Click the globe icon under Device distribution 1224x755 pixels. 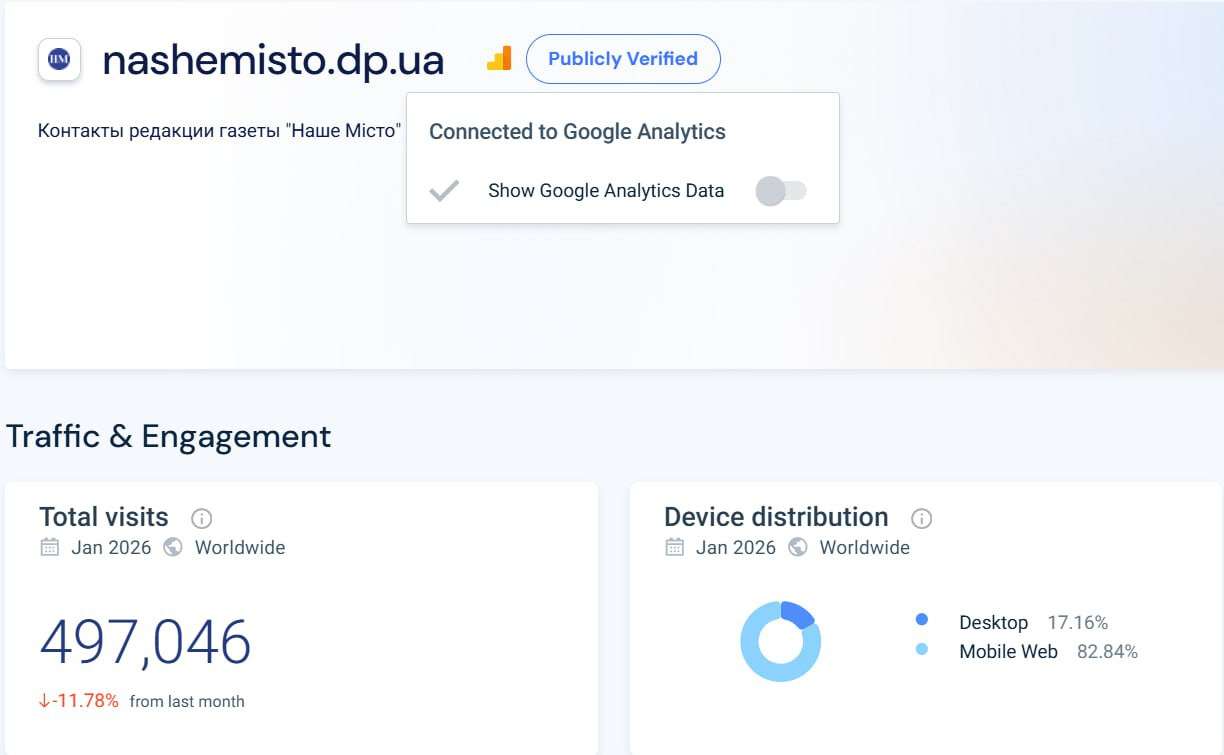(798, 547)
